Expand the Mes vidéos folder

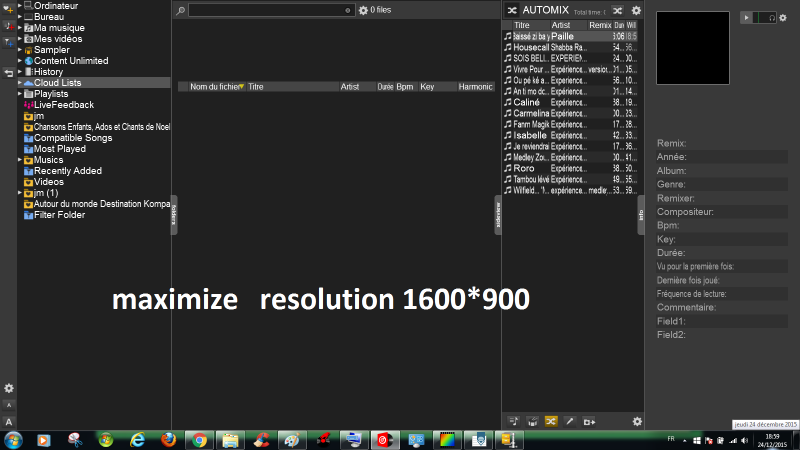pyautogui.click(x=20, y=39)
